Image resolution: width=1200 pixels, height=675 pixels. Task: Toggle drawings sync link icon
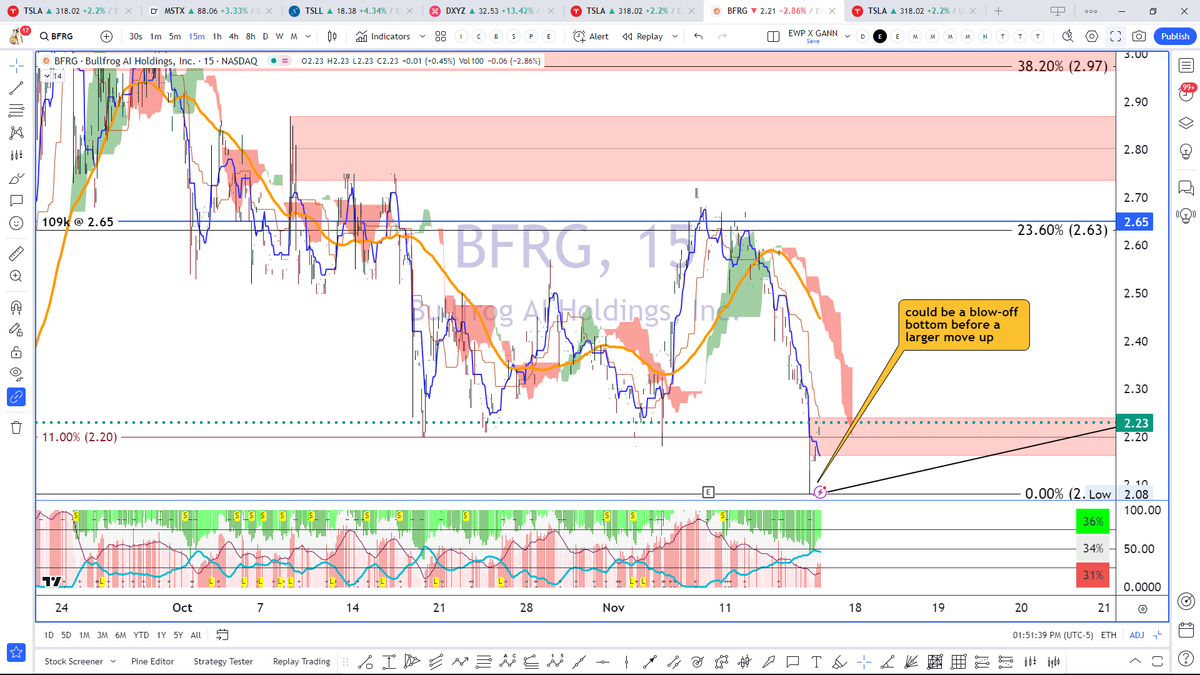point(15,397)
